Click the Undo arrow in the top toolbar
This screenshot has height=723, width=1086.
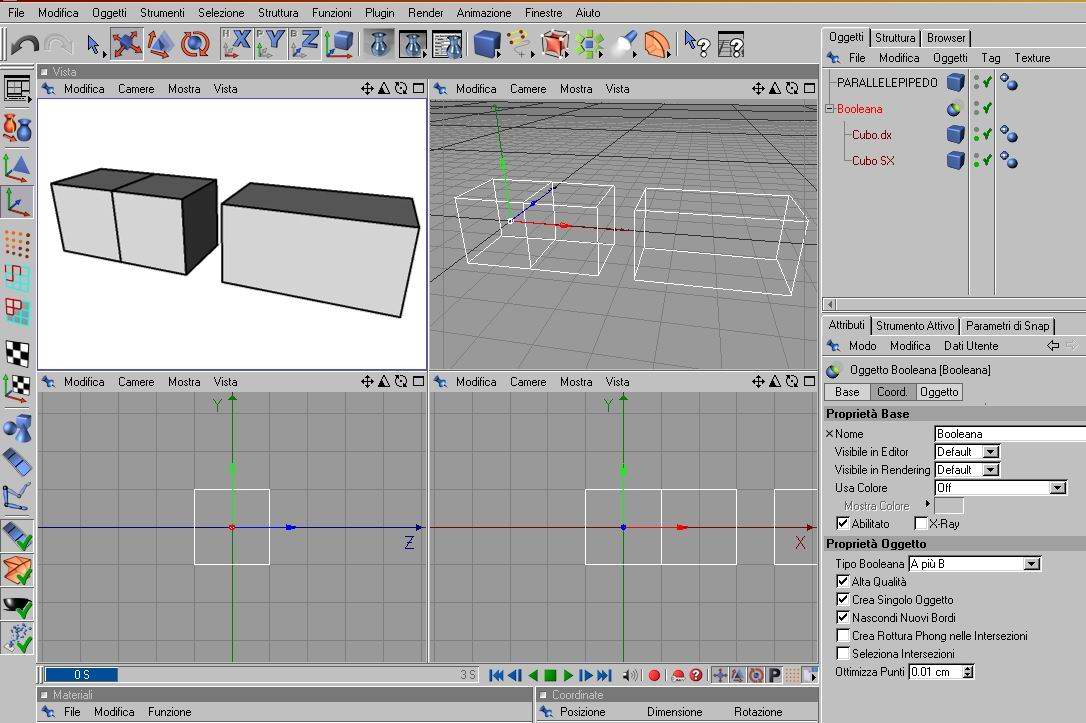pos(25,45)
